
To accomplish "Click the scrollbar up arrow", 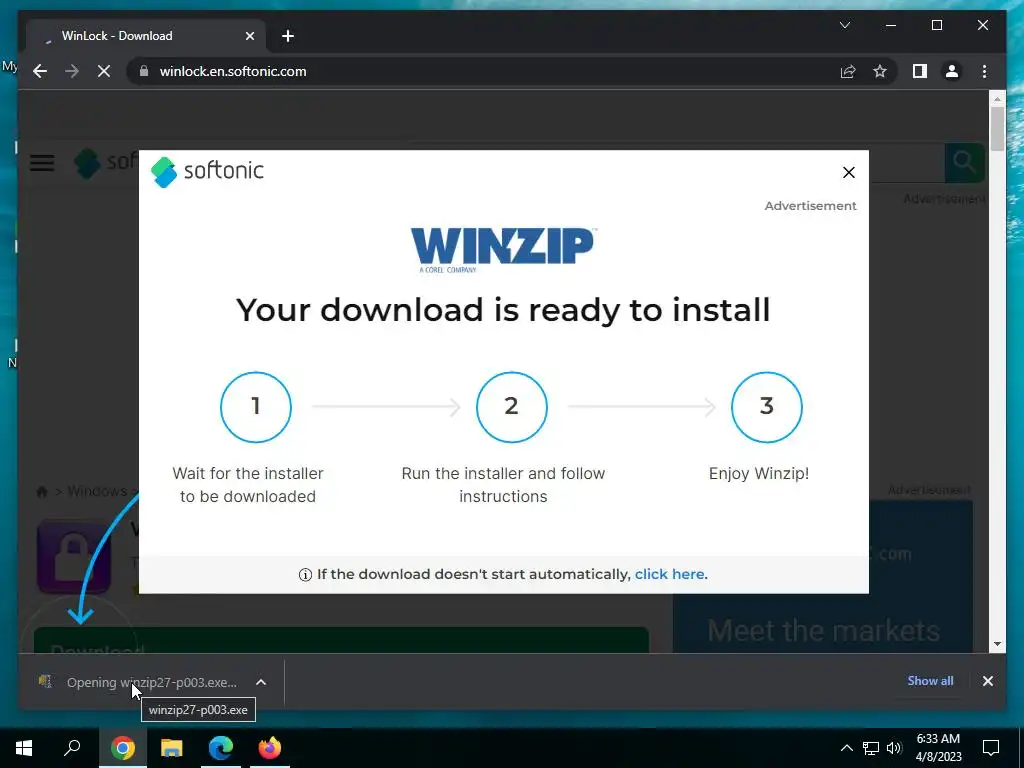I will click(x=997, y=99).
